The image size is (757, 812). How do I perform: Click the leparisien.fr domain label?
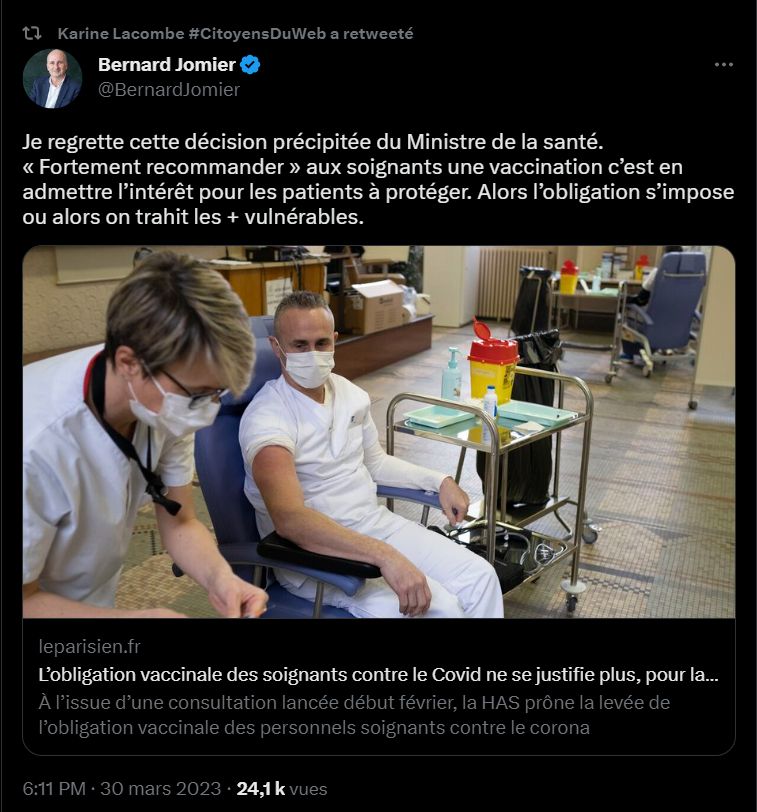[x=89, y=647]
